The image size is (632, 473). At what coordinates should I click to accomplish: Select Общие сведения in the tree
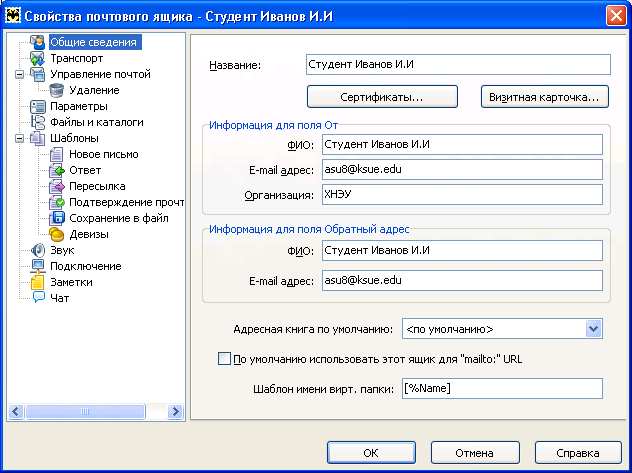click(x=94, y=42)
